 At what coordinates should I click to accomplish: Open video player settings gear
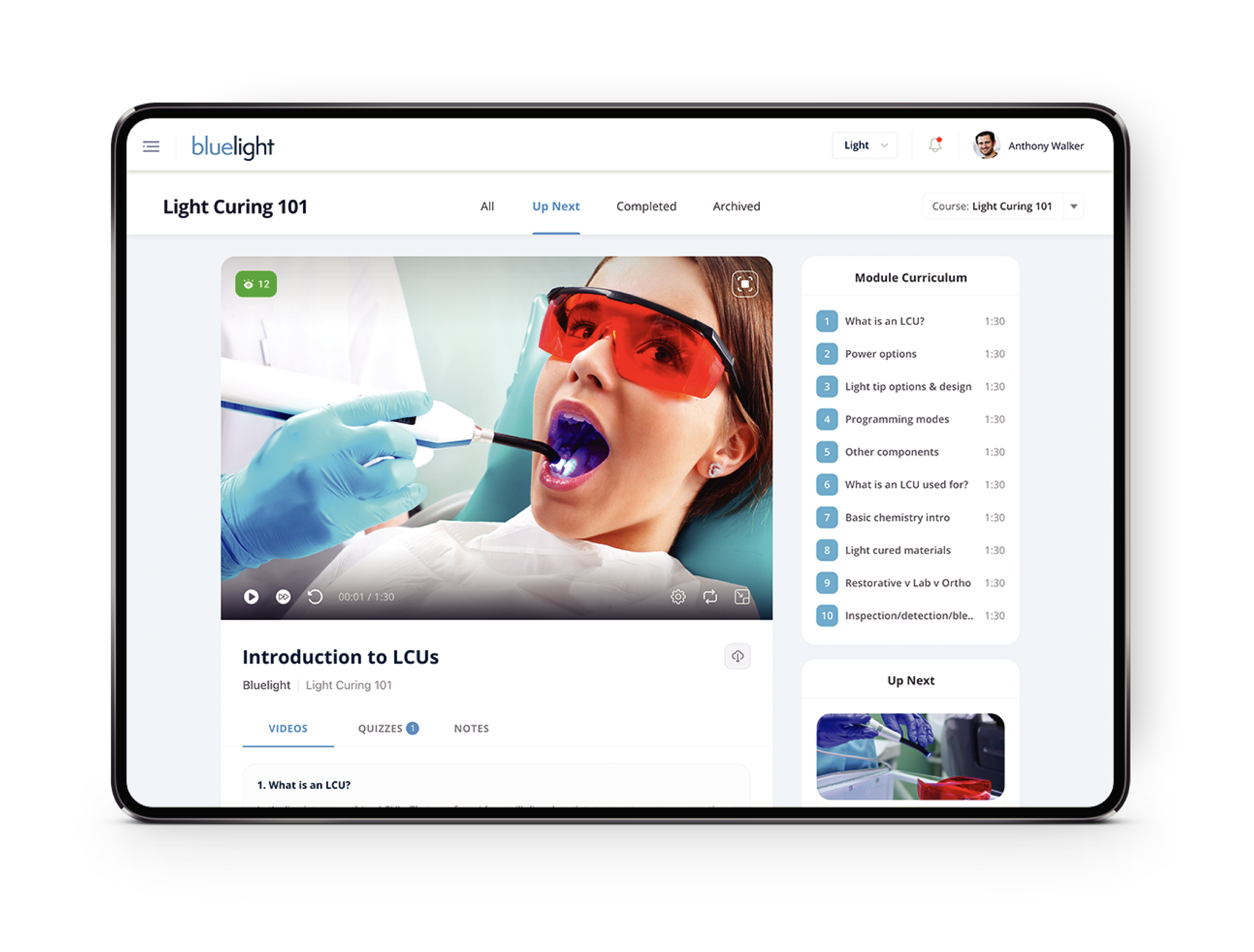pos(678,596)
